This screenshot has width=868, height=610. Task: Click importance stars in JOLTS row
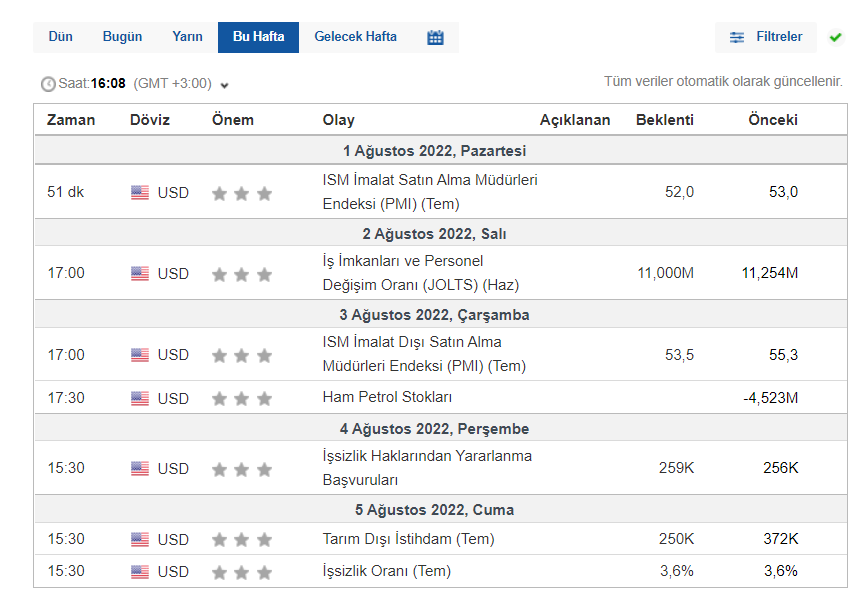[242, 274]
